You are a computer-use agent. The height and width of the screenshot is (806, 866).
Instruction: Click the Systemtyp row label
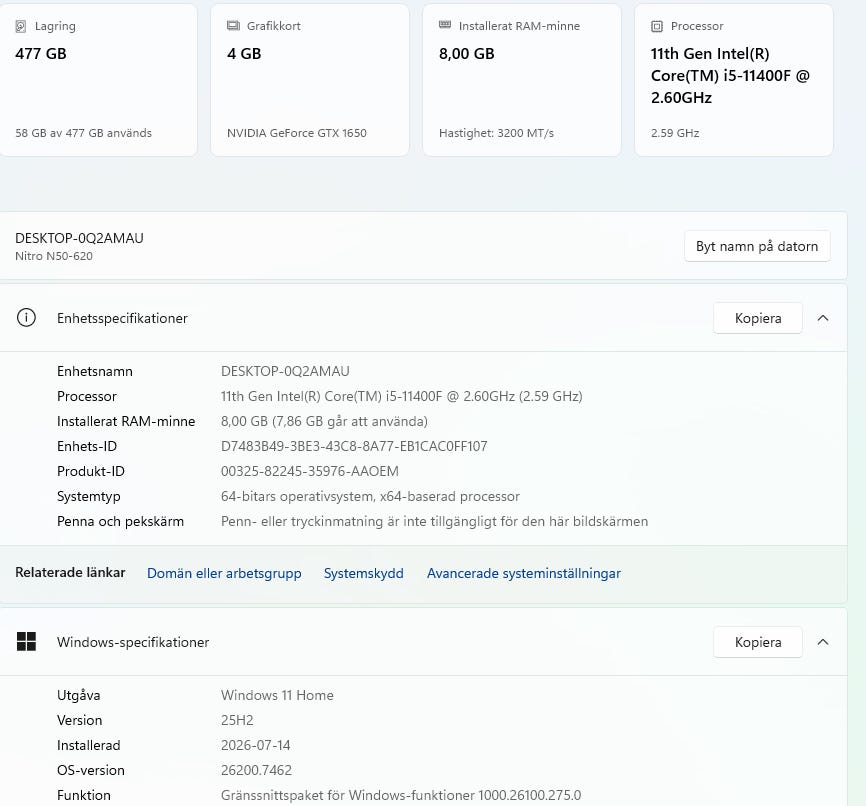pyautogui.click(x=88, y=497)
